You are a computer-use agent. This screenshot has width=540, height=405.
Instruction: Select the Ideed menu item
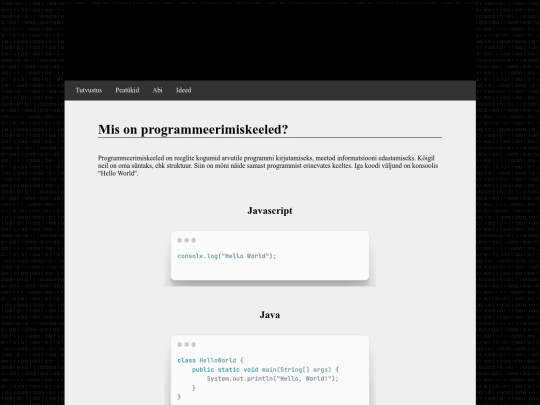184,90
